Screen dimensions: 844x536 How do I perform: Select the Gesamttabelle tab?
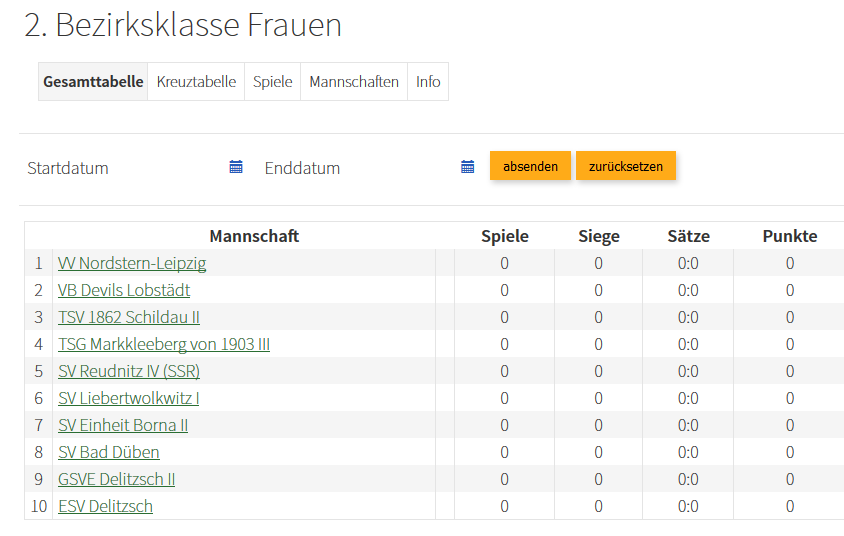point(93,82)
